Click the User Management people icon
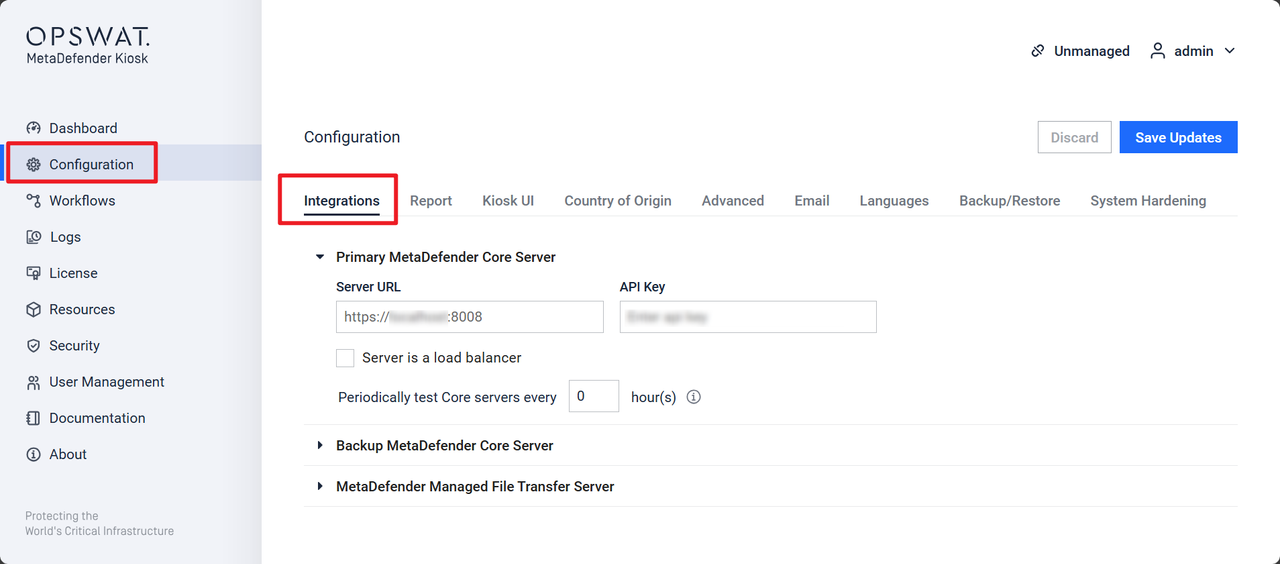 pos(33,382)
